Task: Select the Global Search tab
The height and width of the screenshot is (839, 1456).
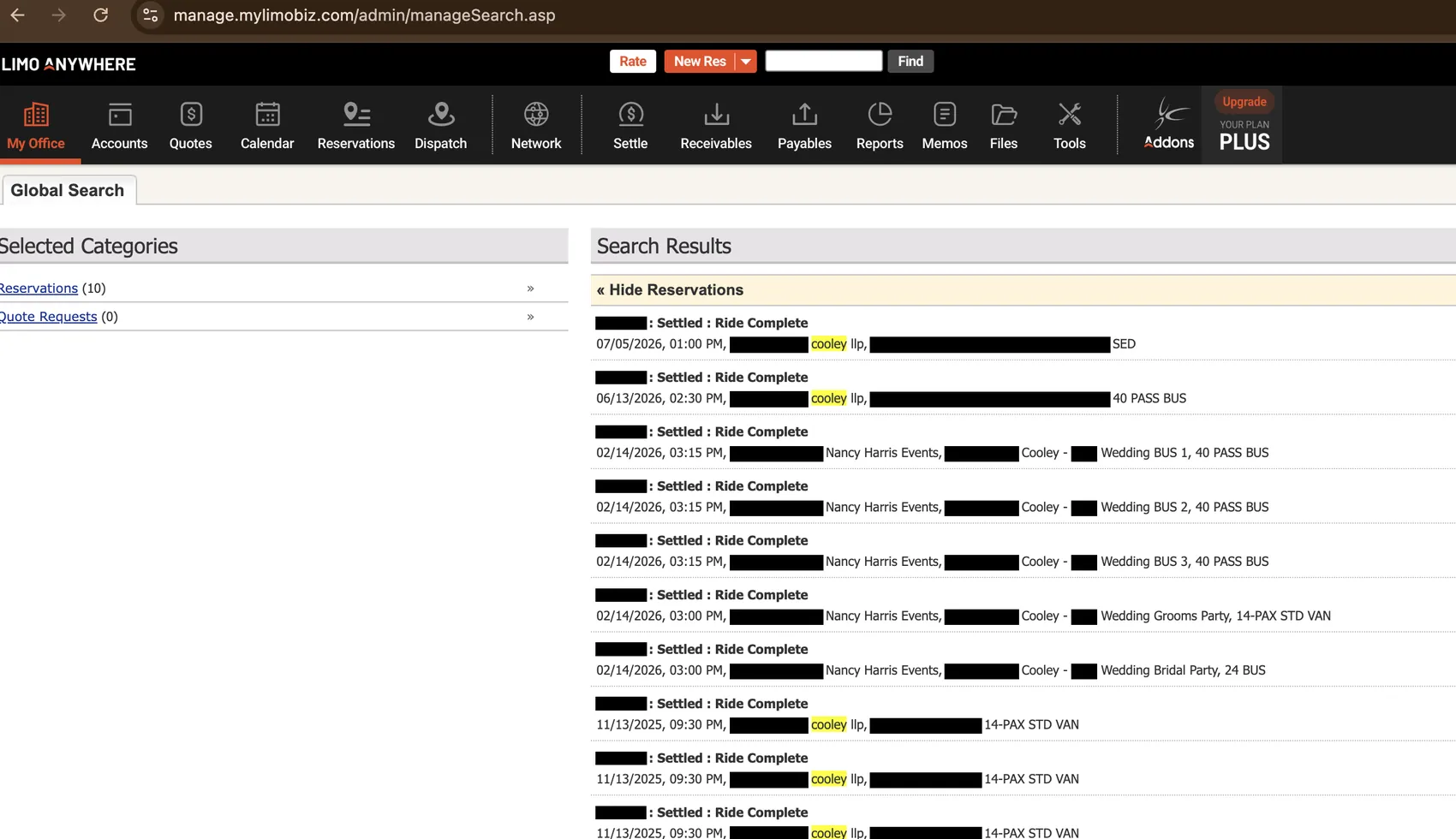Action: click(68, 190)
